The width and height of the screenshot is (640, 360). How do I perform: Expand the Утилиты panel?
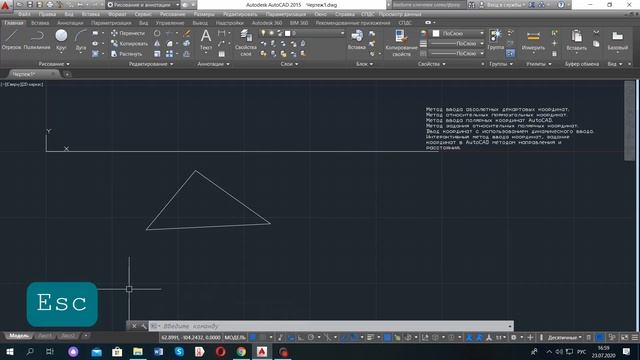539,64
